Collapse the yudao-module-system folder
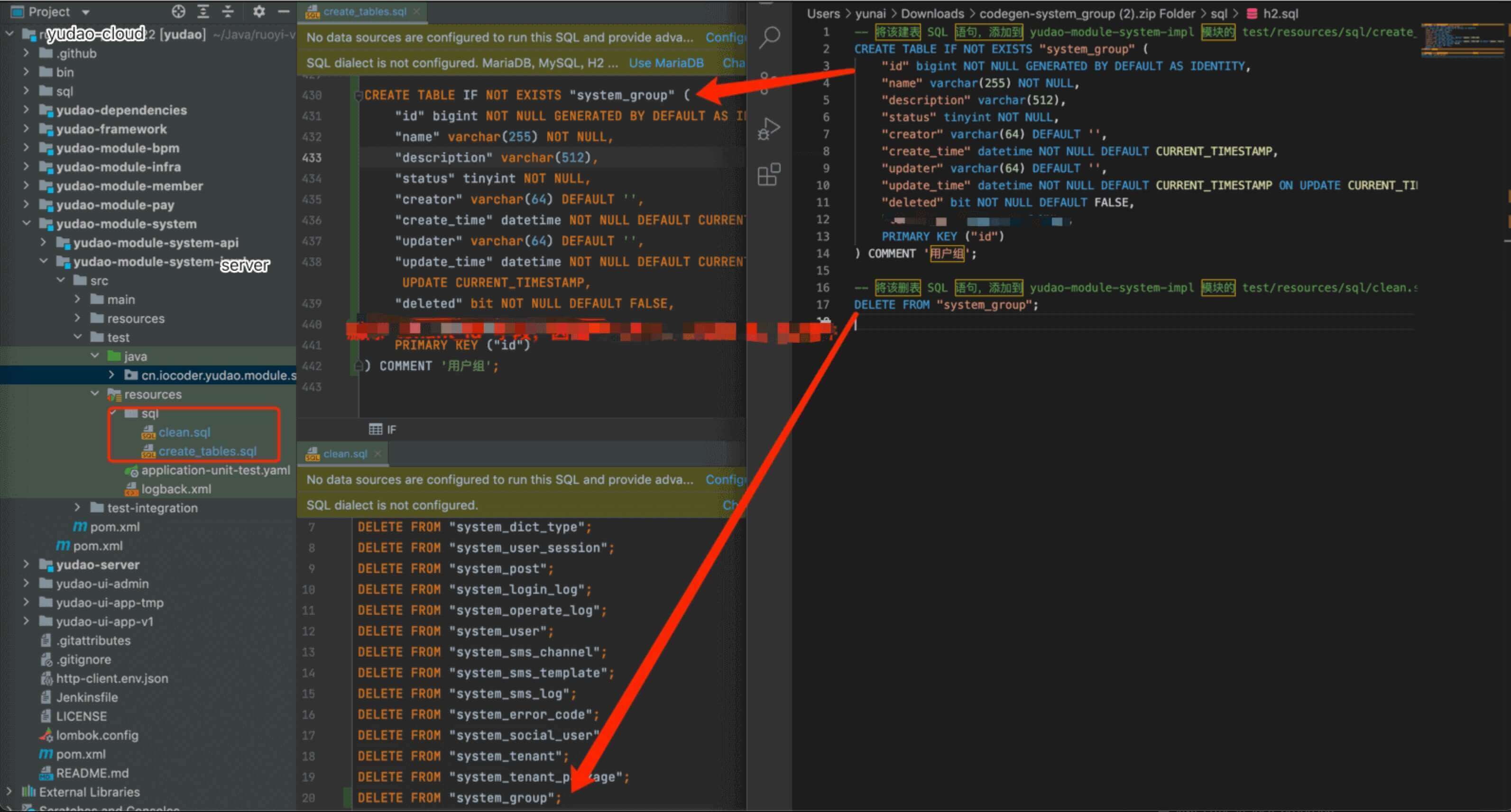This screenshot has width=1511, height=812. pyautogui.click(x=26, y=223)
